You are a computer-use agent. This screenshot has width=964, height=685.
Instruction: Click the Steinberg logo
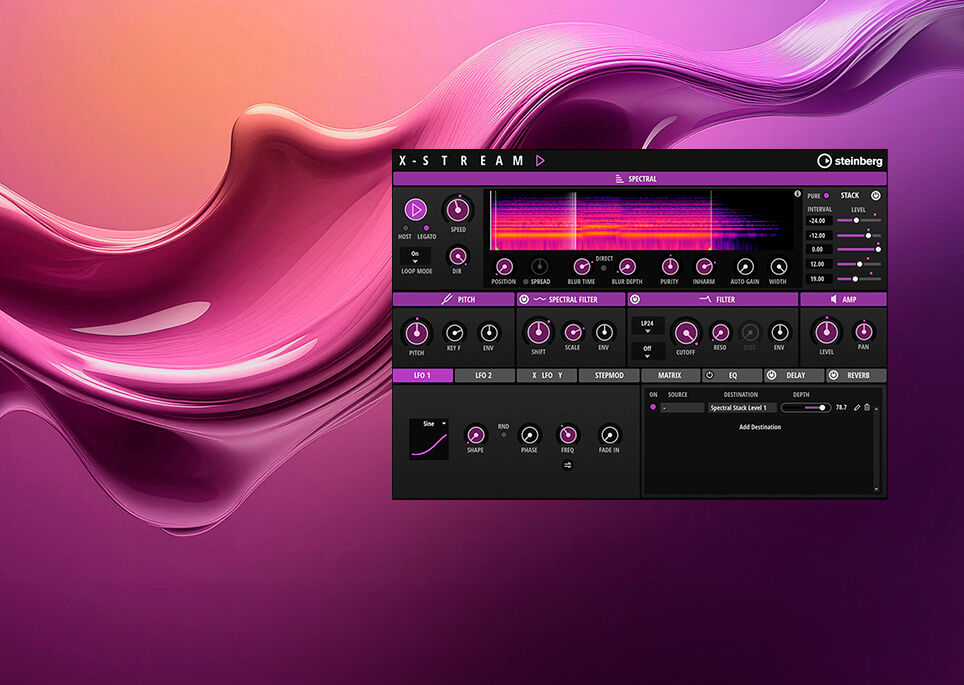850,161
